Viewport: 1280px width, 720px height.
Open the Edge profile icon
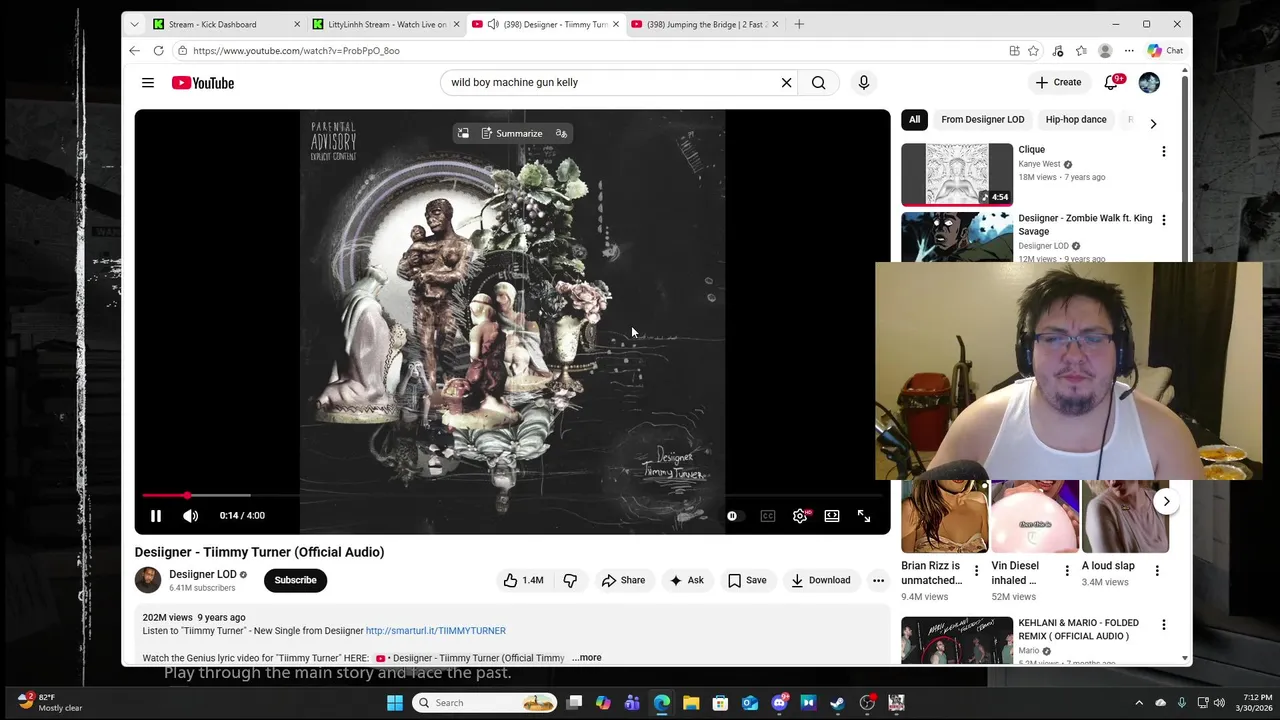click(x=1105, y=51)
